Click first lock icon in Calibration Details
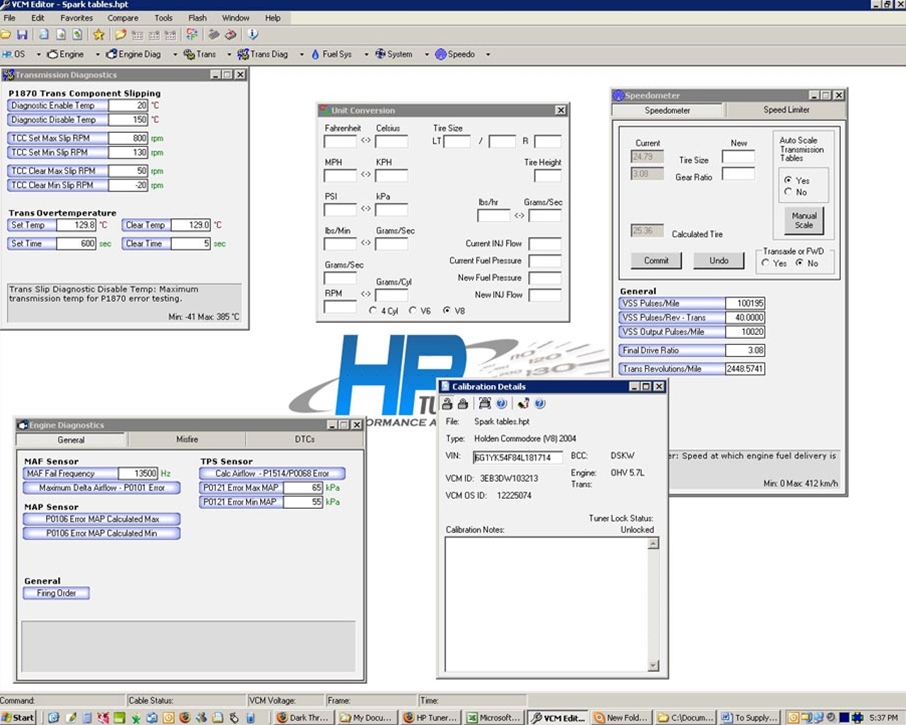 pos(447,404)
